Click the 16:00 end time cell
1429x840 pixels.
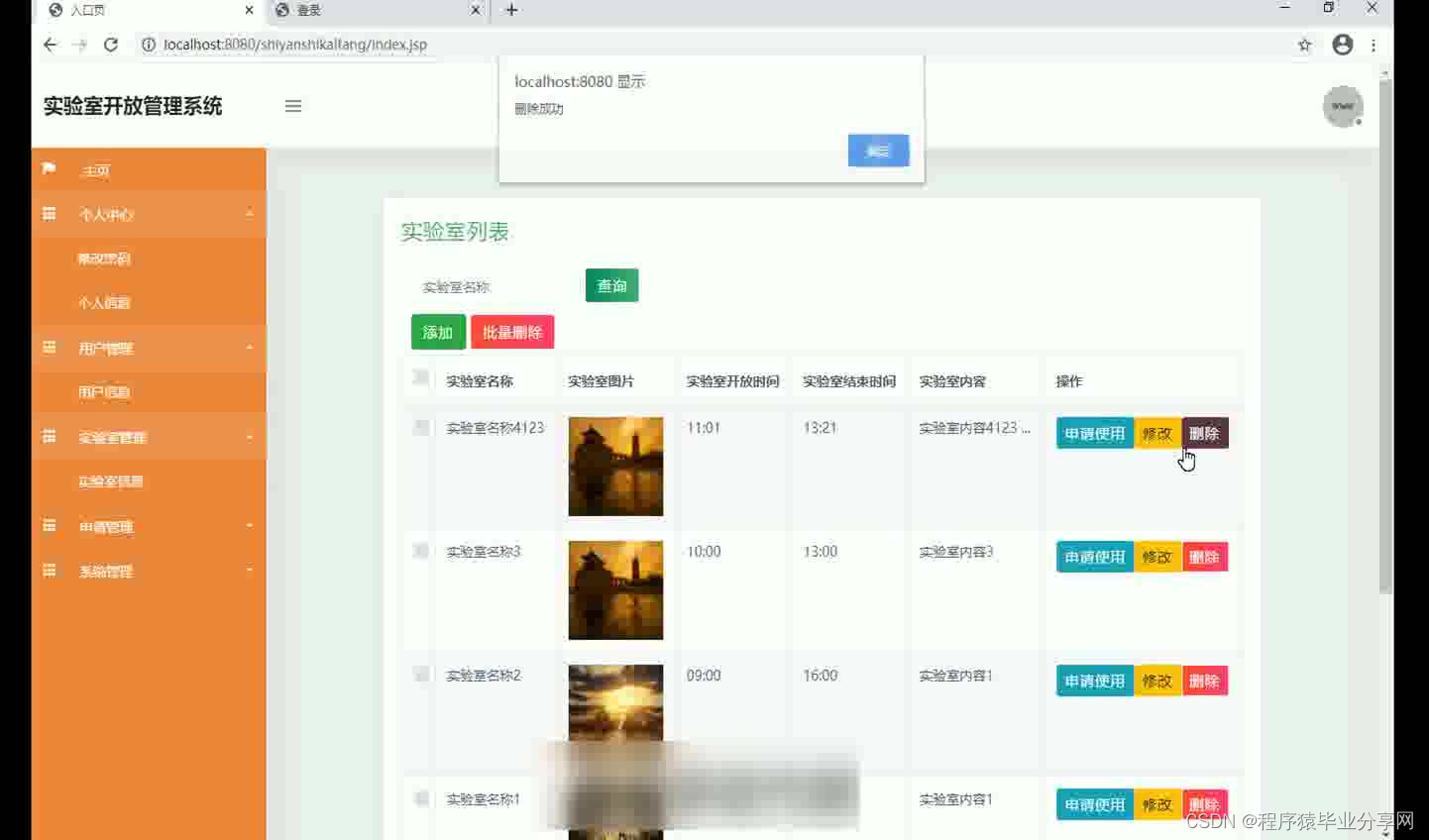tap(821, 676)
